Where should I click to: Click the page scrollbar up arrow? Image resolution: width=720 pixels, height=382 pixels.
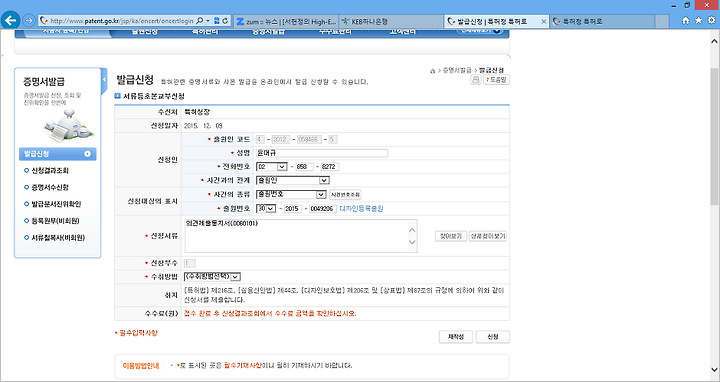coord(714,42)
